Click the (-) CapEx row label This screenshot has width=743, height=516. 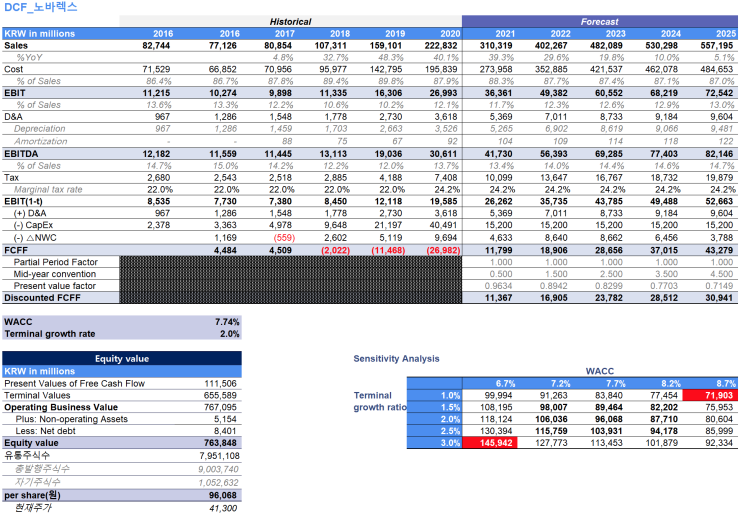(x=33, y=225)
